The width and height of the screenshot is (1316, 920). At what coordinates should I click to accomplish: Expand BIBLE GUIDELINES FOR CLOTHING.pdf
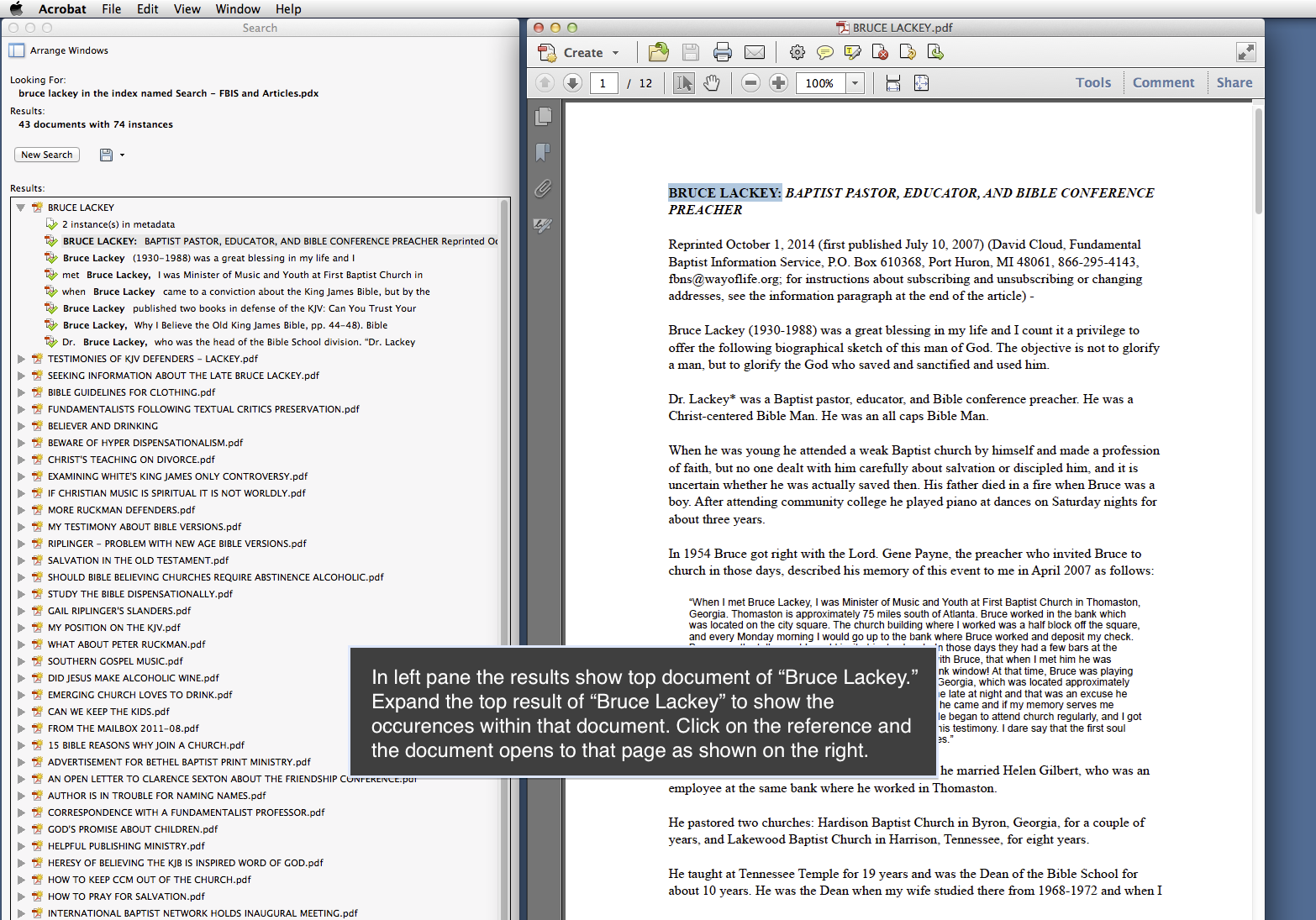point(21,392)
